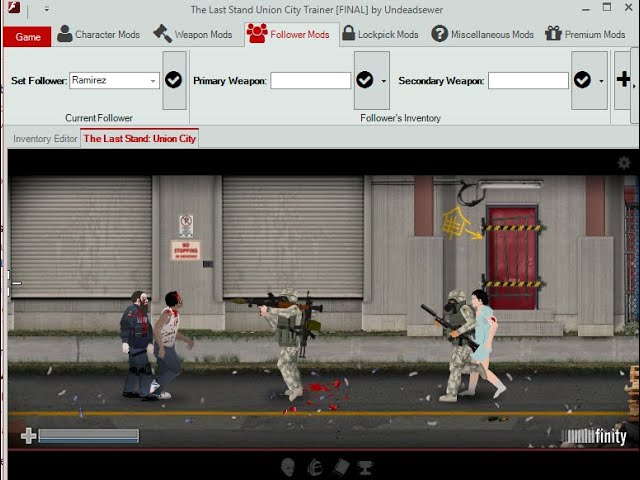Apply Secondary Weapon with the checkmark button
Viewport: 640px width, 480px height.
[582, 80]
